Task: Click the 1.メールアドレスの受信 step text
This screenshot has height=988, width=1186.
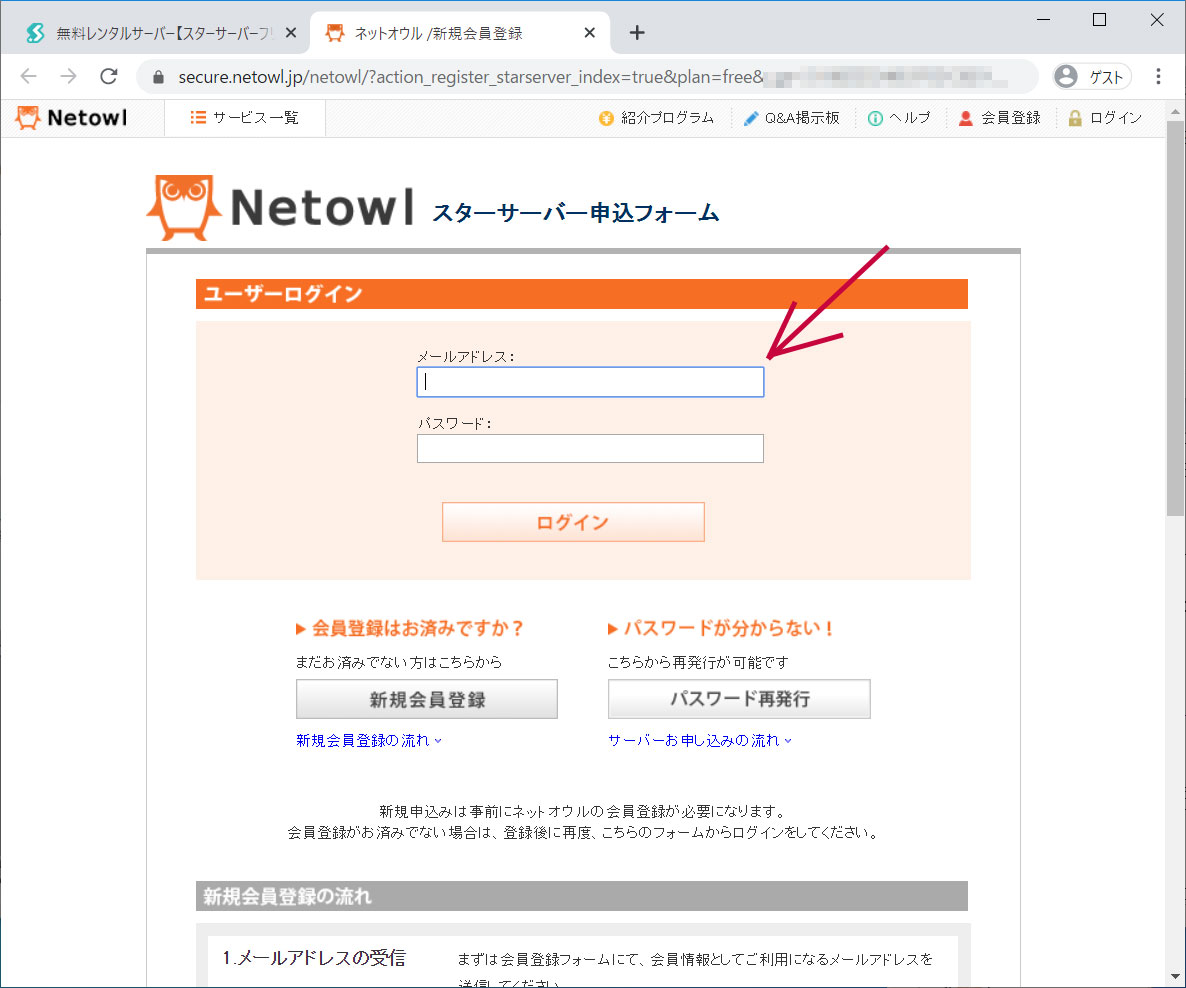Action: 314,958
